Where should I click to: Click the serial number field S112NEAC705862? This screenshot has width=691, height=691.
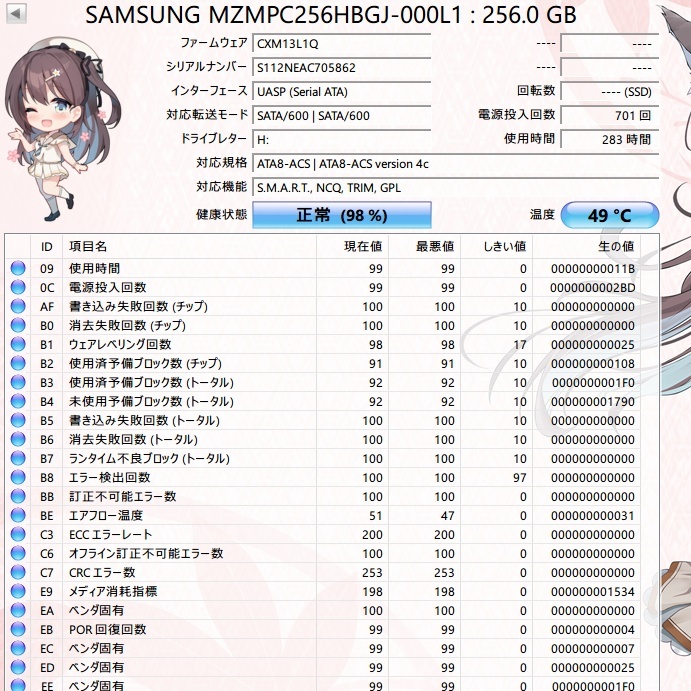(342, 67)
